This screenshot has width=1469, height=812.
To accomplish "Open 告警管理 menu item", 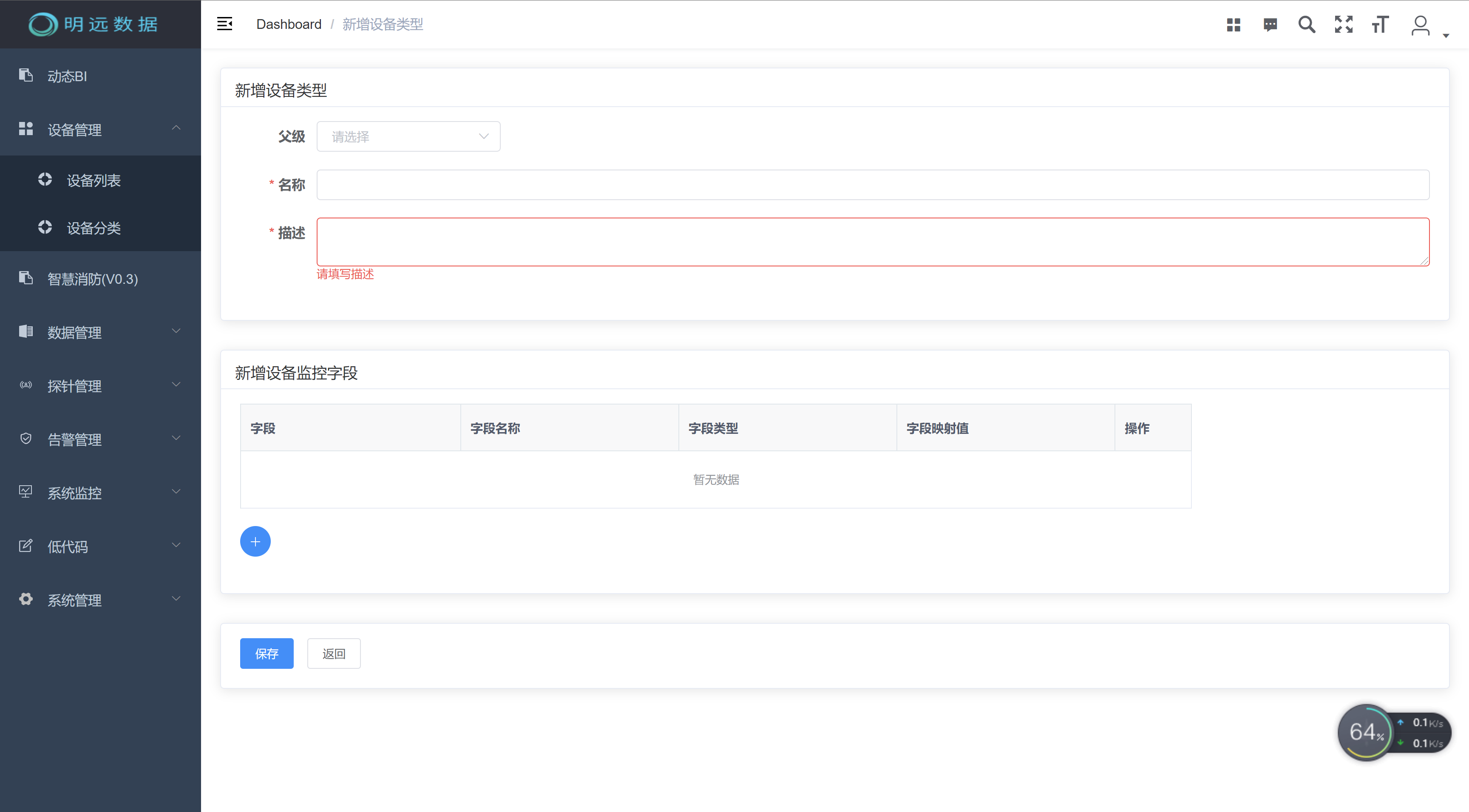I will (x=100, y=440).
